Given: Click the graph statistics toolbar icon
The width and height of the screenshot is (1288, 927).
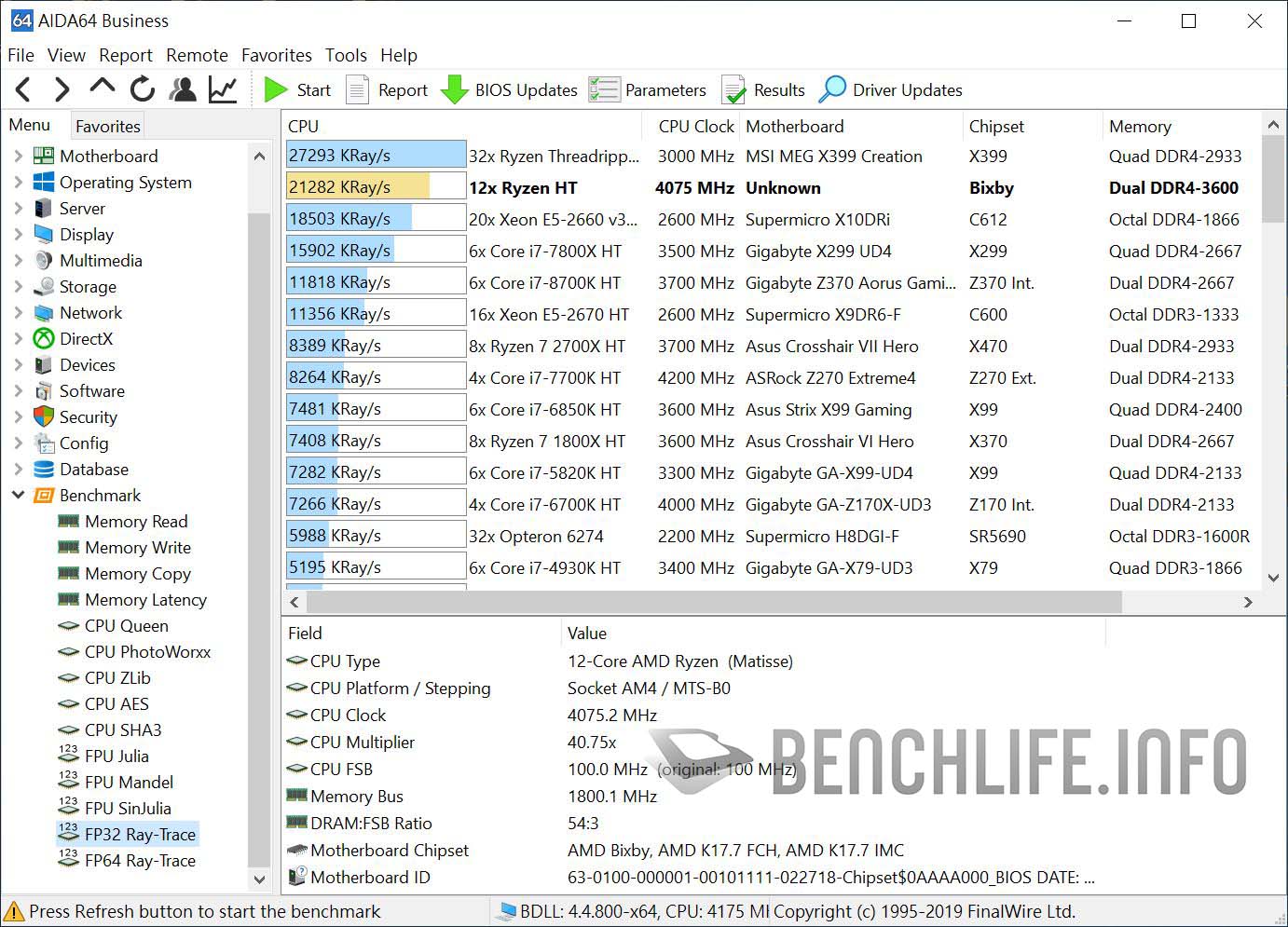Looking at the screenshot, I should coord(221,89).
